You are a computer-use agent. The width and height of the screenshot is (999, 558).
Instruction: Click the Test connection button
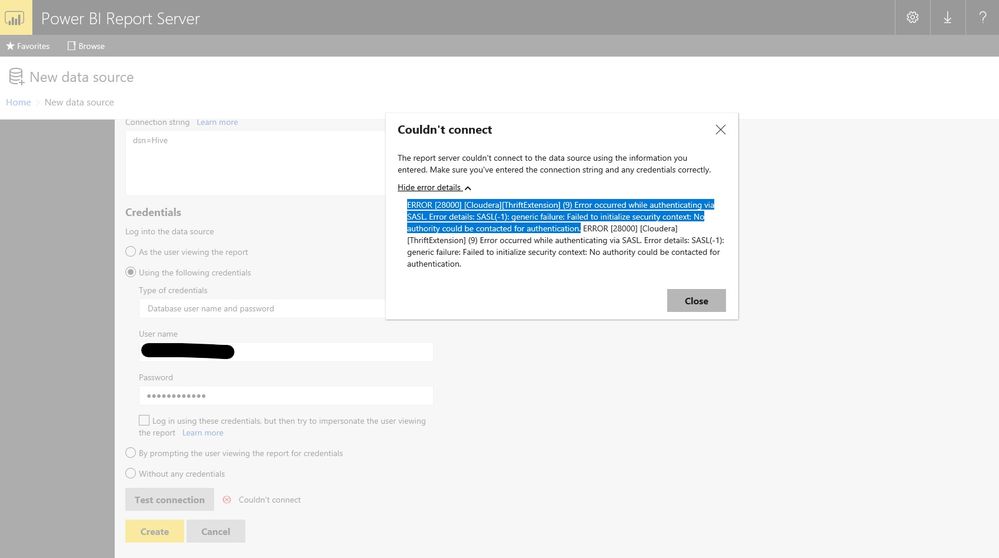169,499
